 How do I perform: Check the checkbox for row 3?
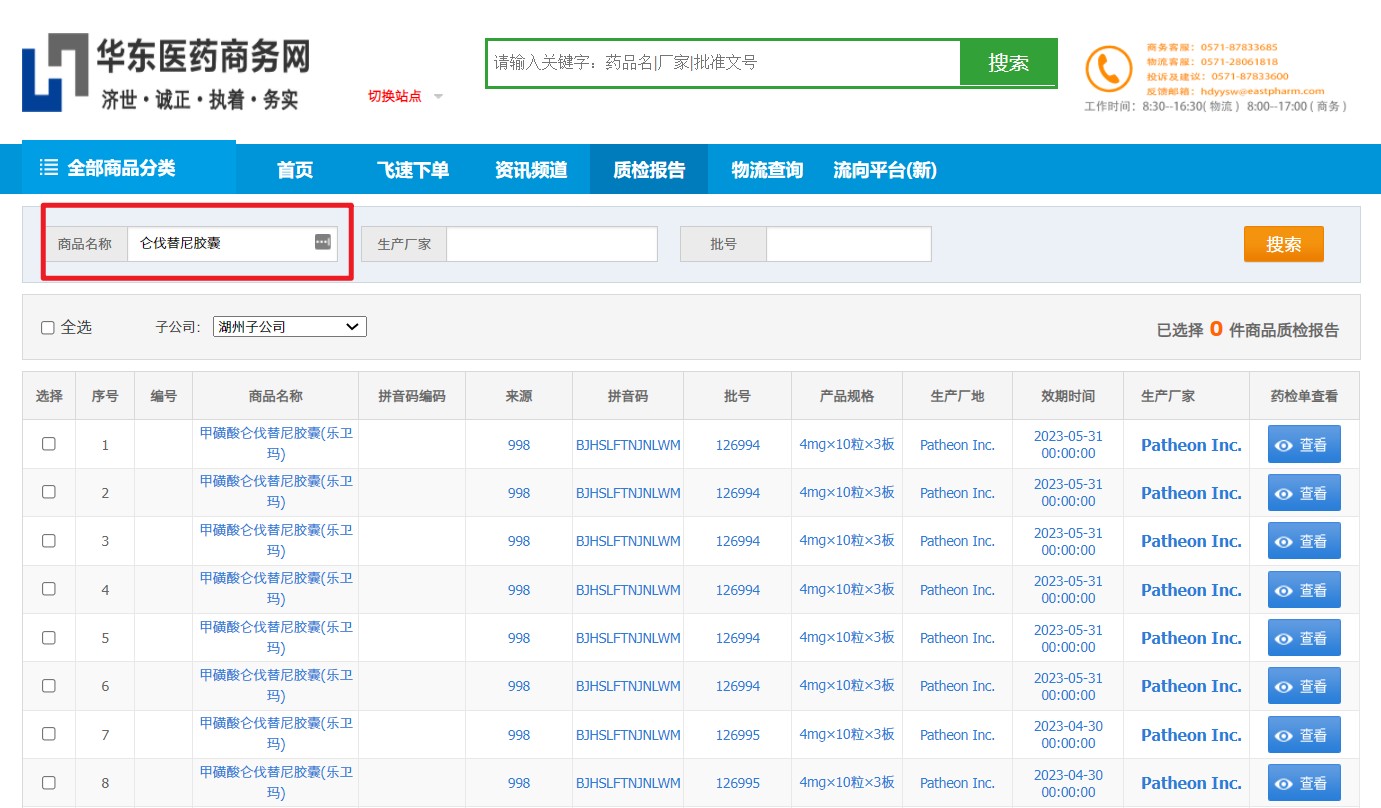[x=49, y=540]
